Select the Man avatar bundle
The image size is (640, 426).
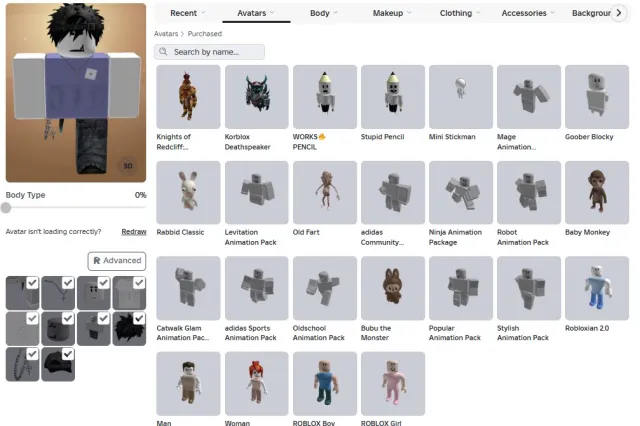[188, 384]
